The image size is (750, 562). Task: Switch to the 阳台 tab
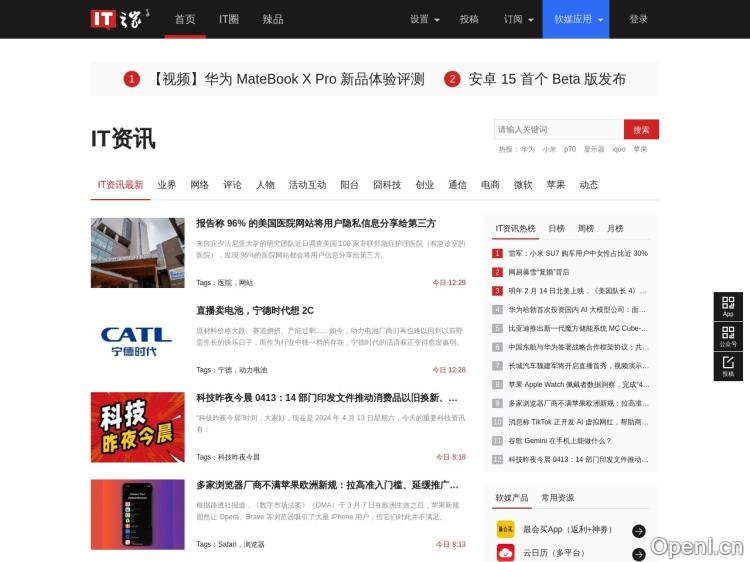(349, 185)
